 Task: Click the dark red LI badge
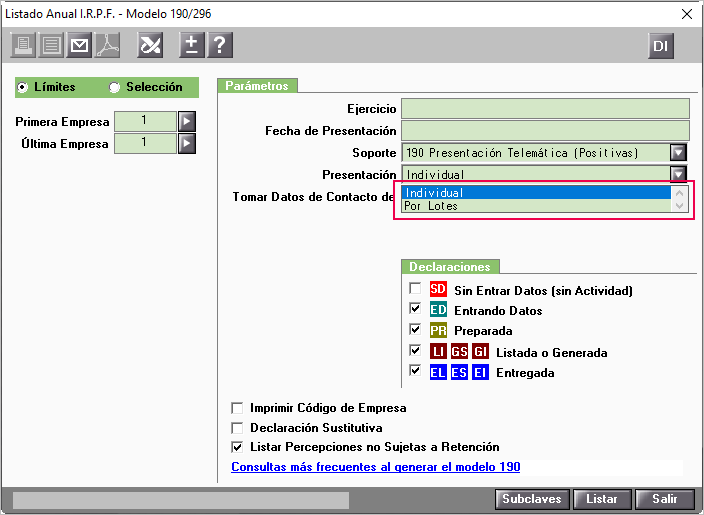pos(438,351)
